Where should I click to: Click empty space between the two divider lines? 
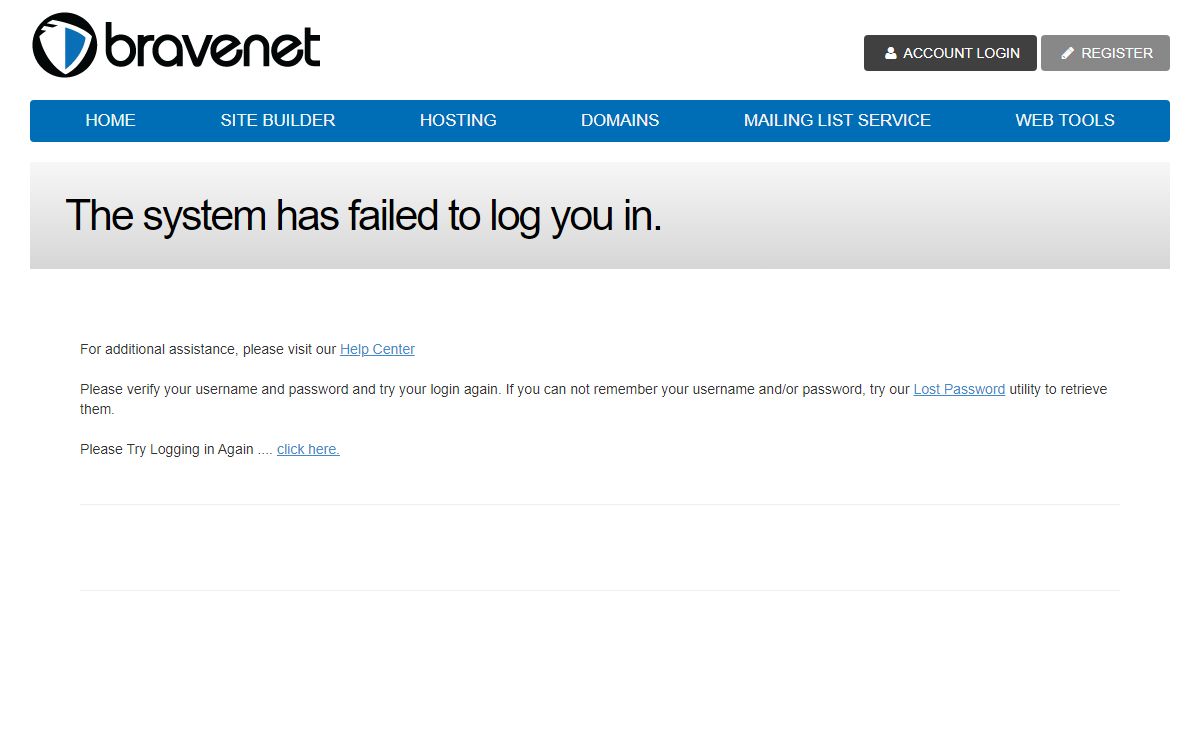(x=600, y=547)
